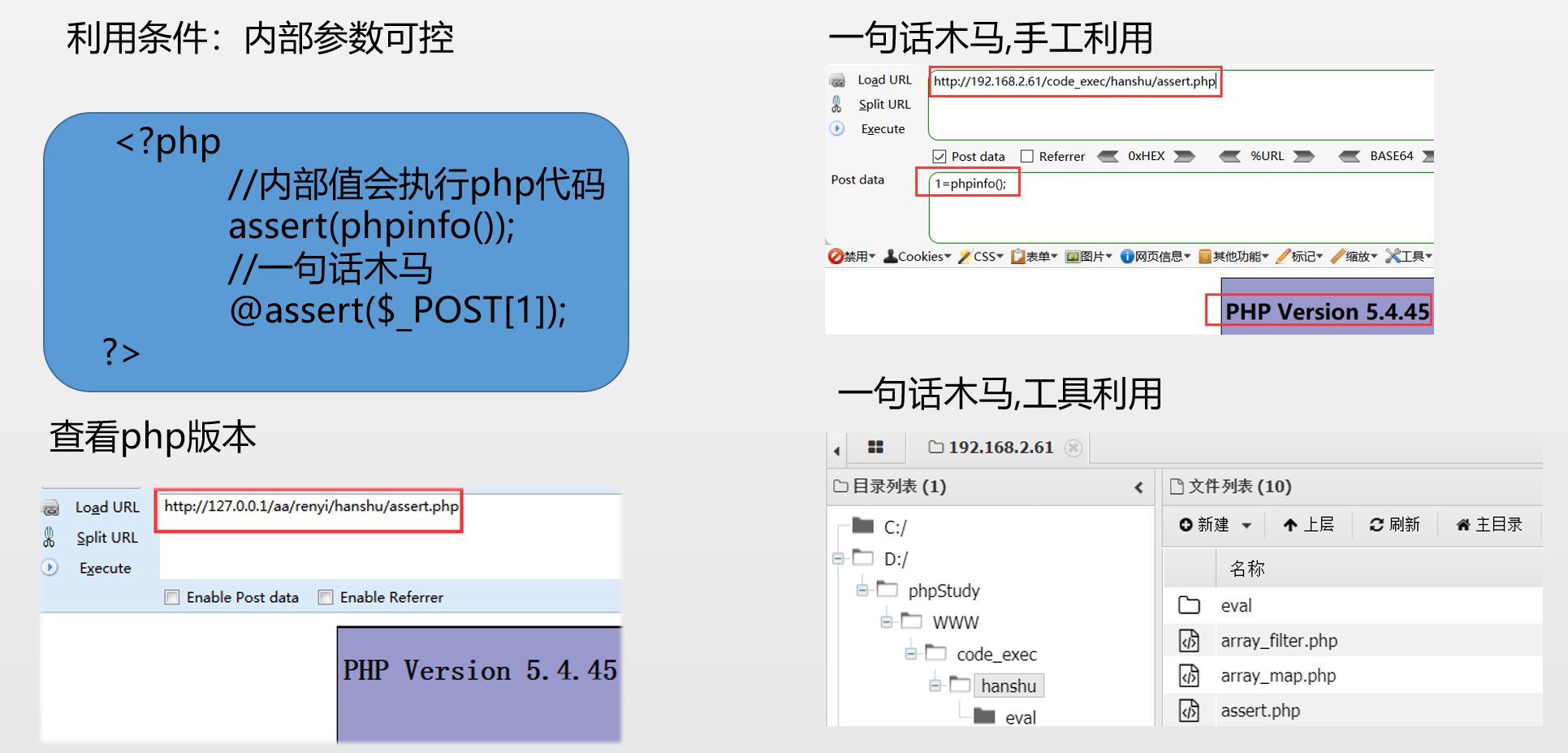Click the %URL encode right arrow
This screenshot has width=1568, height=753.
pos(1303,156)
